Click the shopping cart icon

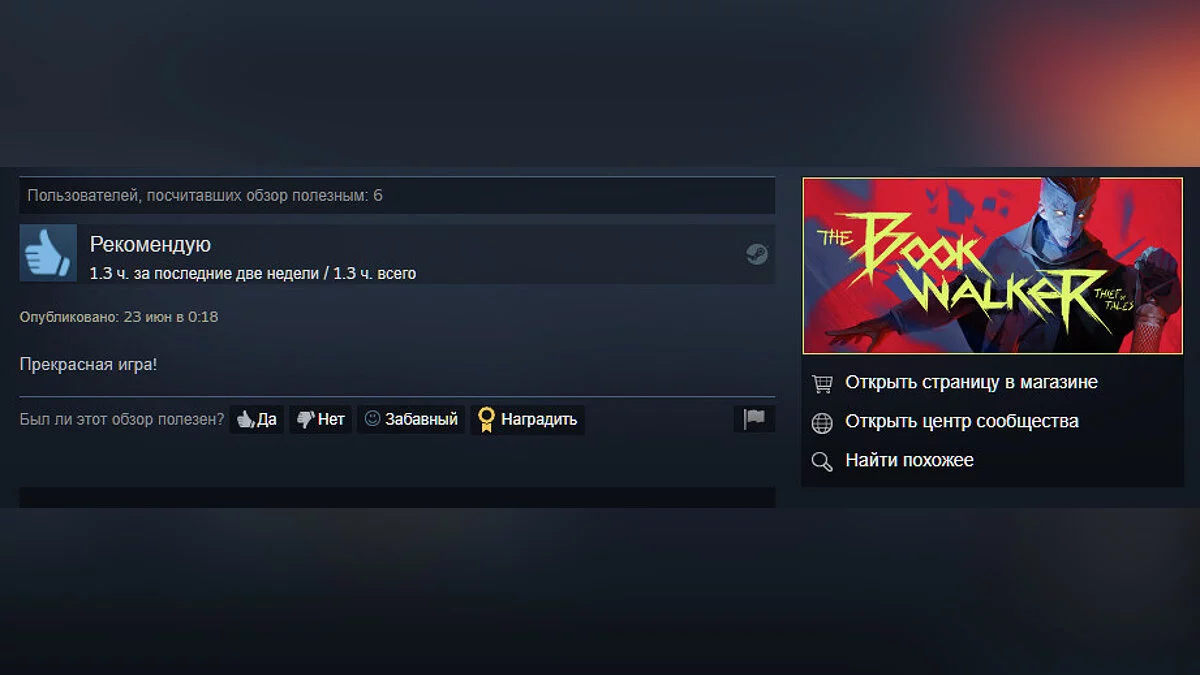pyautogui.click(x=822, y=383)
